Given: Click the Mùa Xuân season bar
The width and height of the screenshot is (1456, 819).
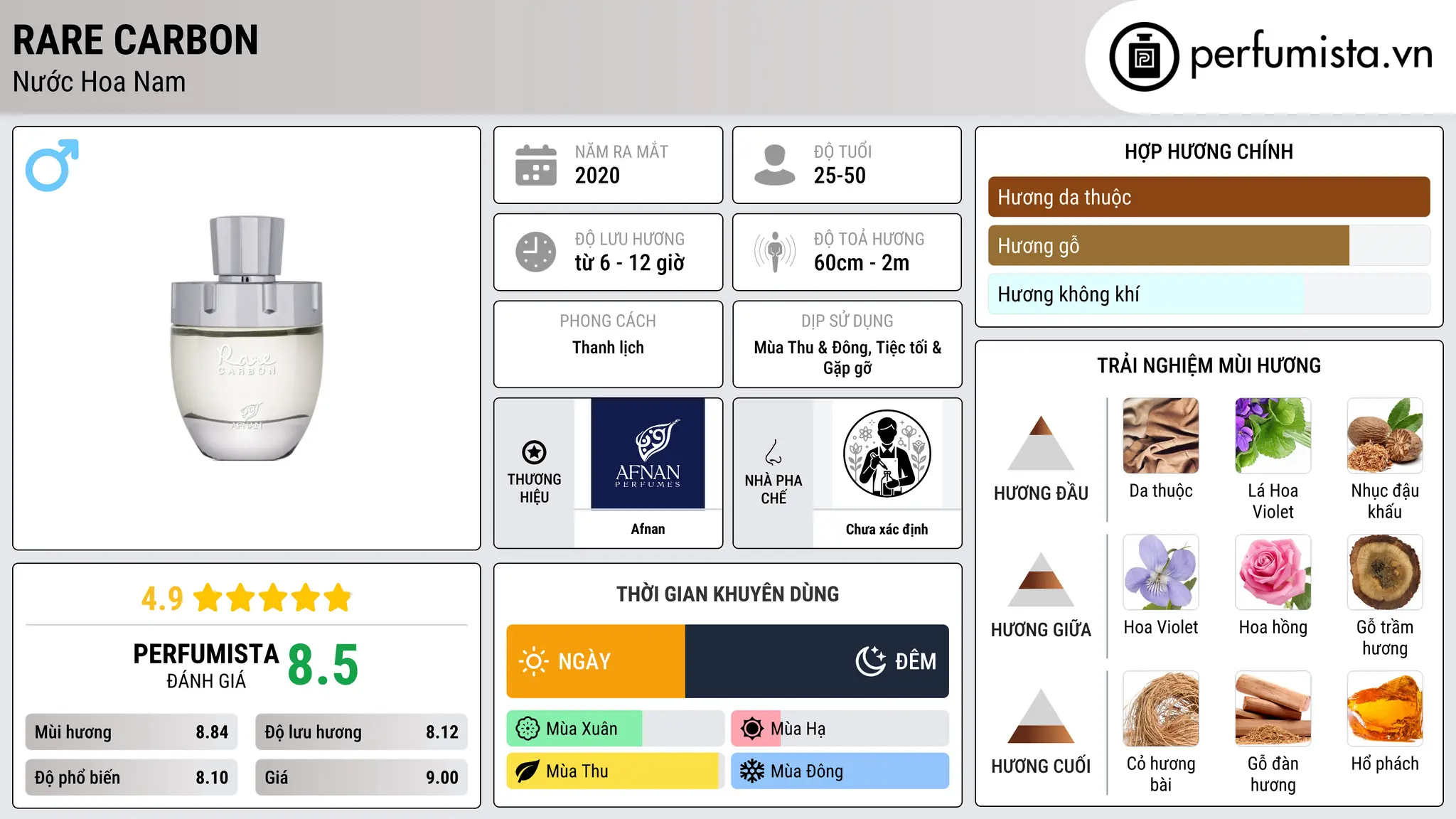Looking at the screenshot, I should [x=615, y=729].
